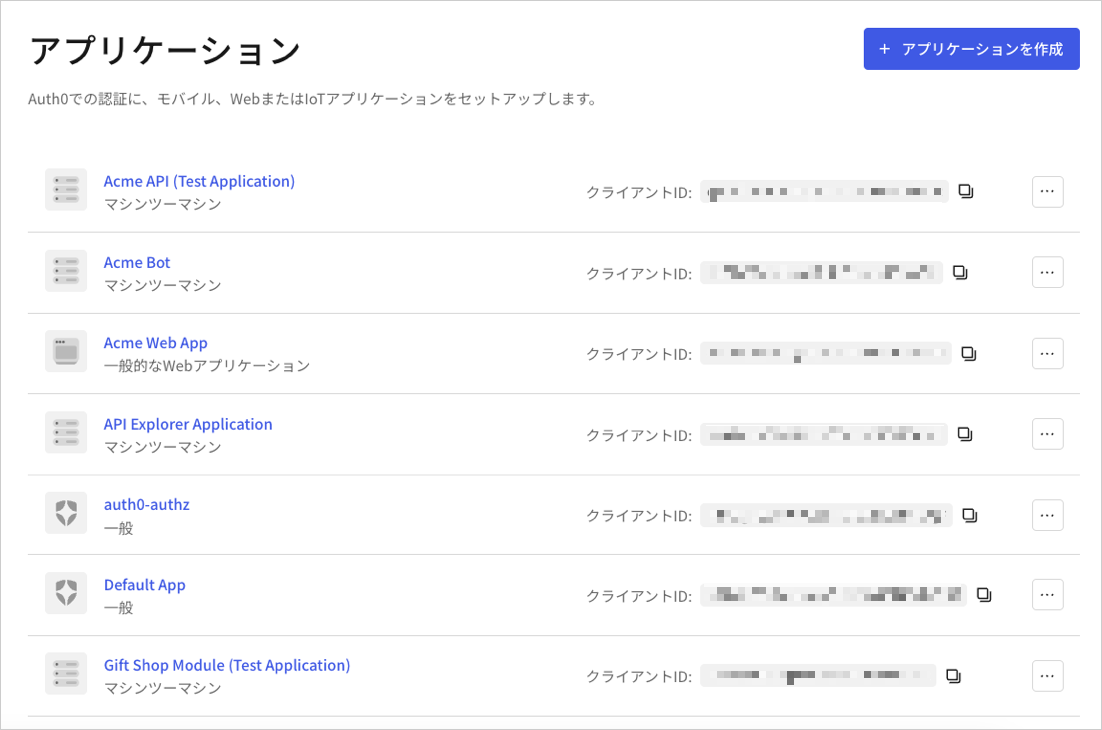Open the more actions menu for auth0-authz
Viewport: 1102px width, 730px height.
1047,514
